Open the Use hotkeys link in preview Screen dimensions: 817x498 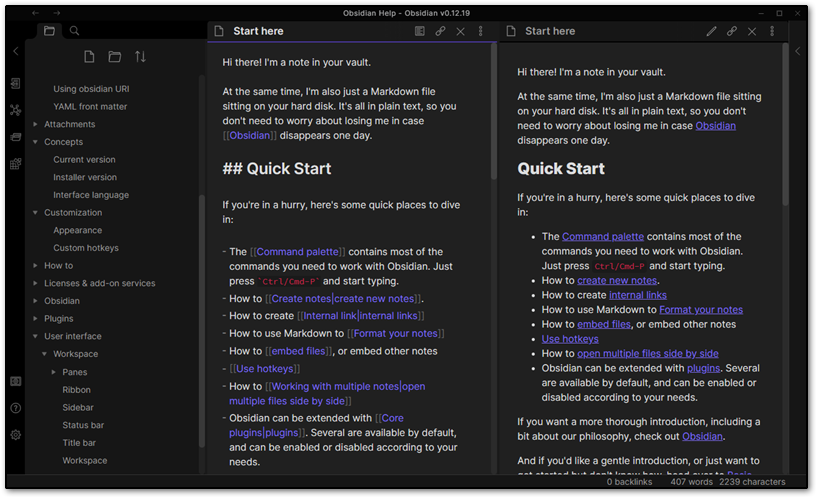(x=569, y=339)
